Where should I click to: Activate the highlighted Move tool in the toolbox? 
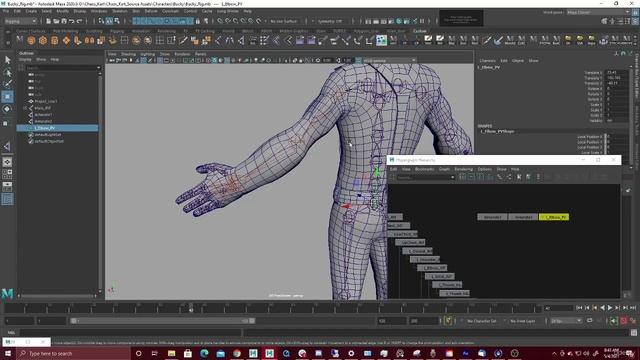click(8, 97)
